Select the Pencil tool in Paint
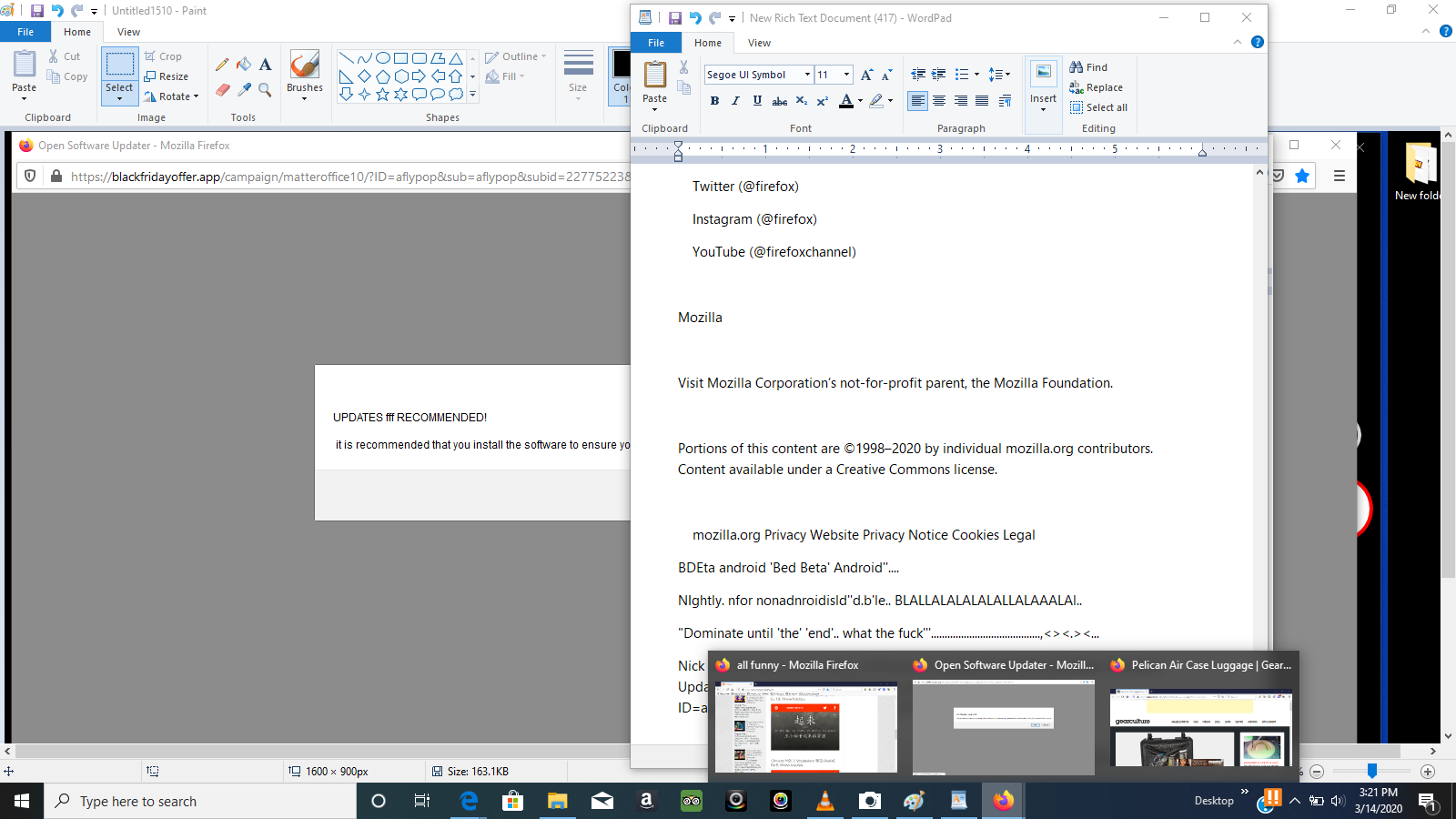 (x=222, y=65)
